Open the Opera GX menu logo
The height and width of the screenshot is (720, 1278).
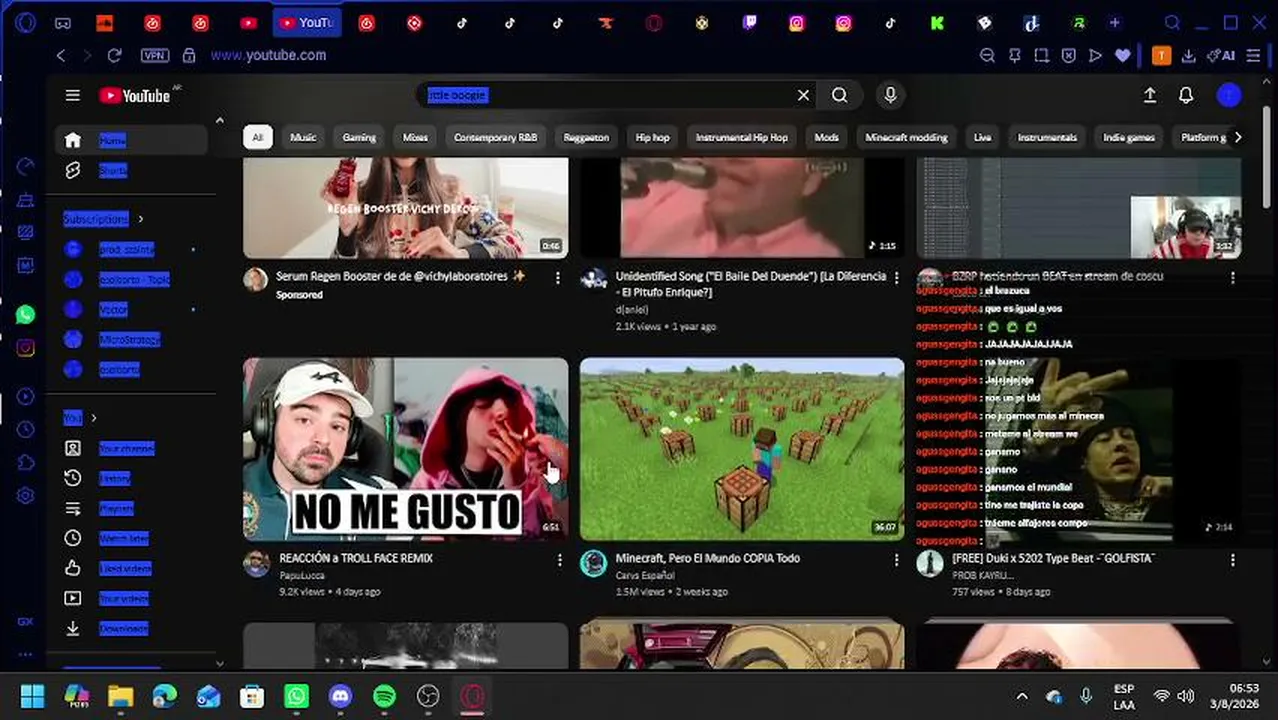click(x=25, y=22)
